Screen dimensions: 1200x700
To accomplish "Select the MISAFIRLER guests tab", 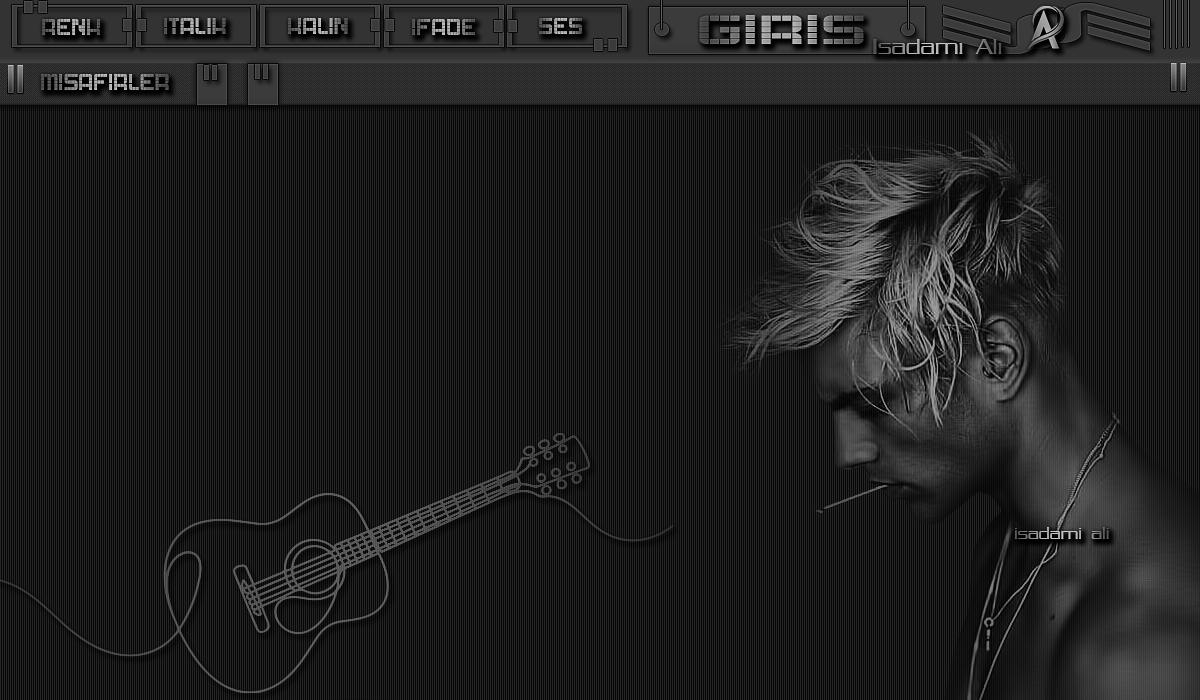I will pos(105,83).
